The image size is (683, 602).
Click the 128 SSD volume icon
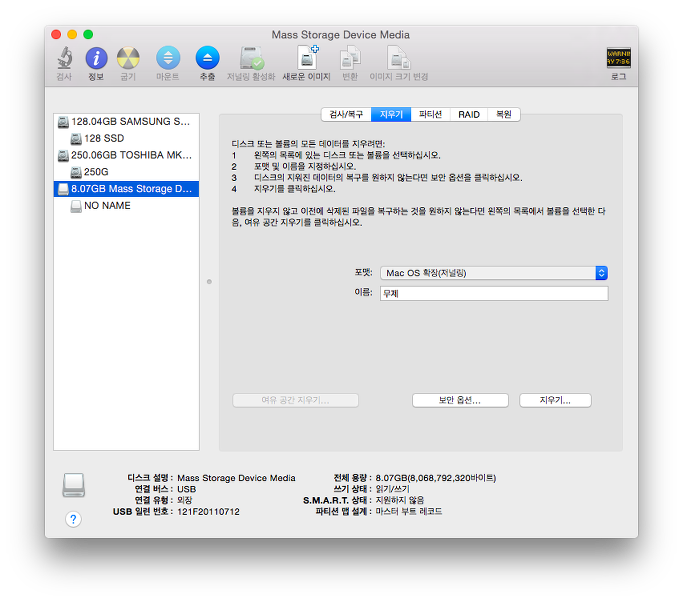76,139
